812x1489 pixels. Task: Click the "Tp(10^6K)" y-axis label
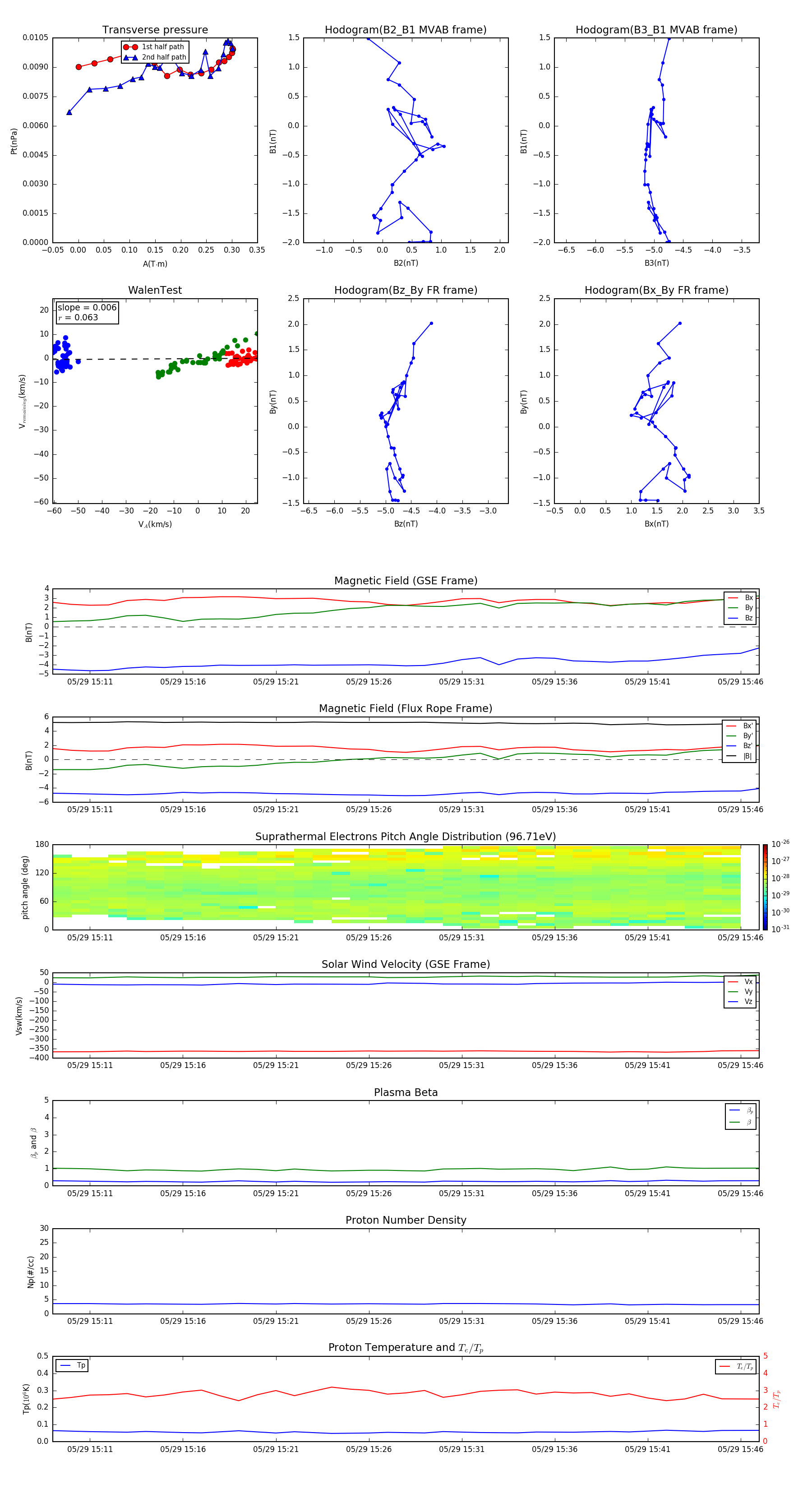click(26, 1399)
